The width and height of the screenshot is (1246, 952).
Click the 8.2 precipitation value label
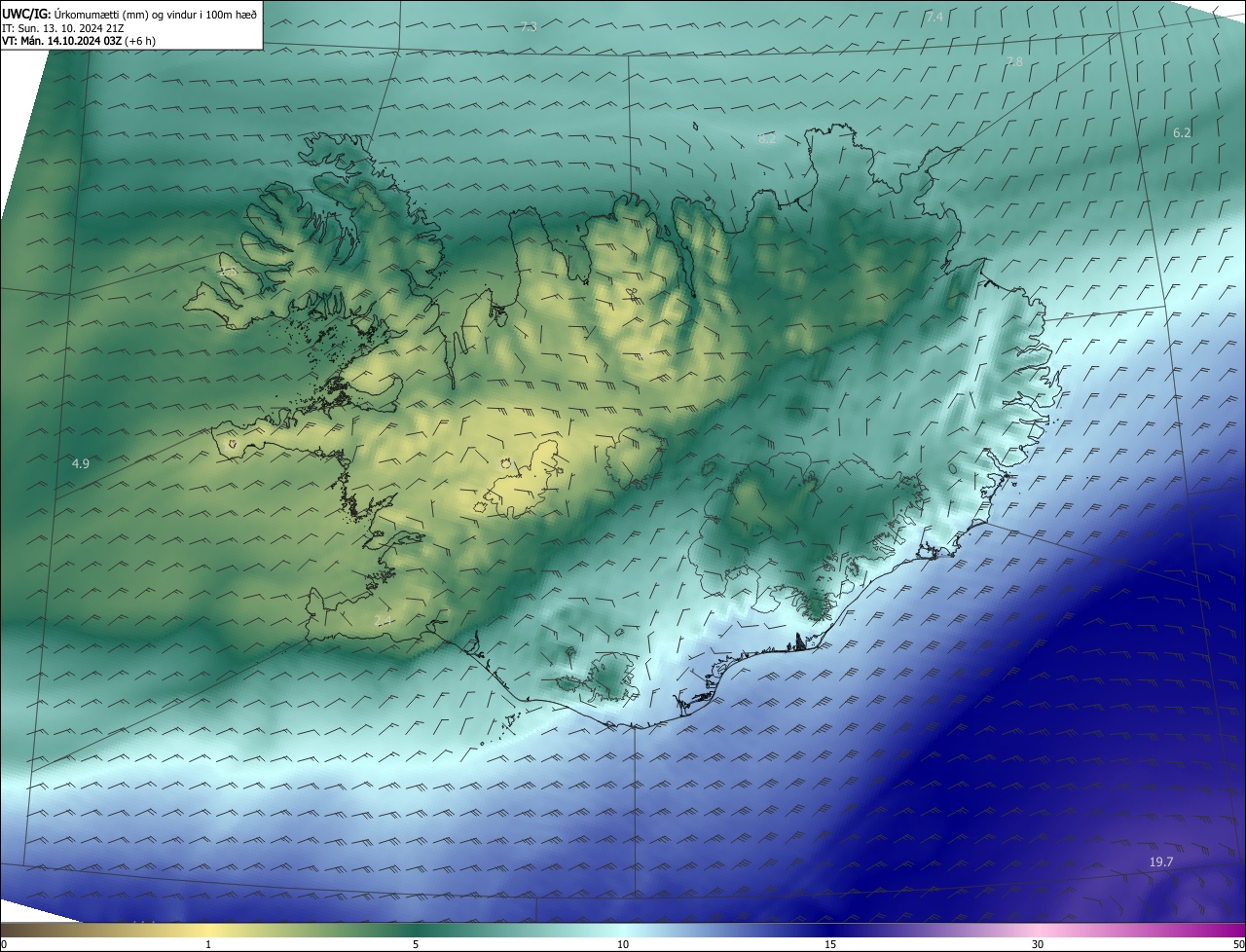[767, 139]
